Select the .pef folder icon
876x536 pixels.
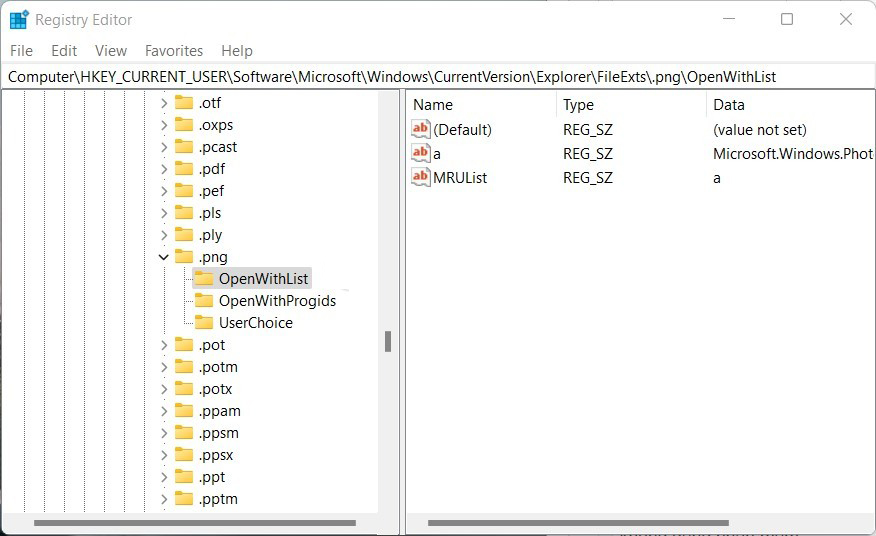[x=184, y=191]
